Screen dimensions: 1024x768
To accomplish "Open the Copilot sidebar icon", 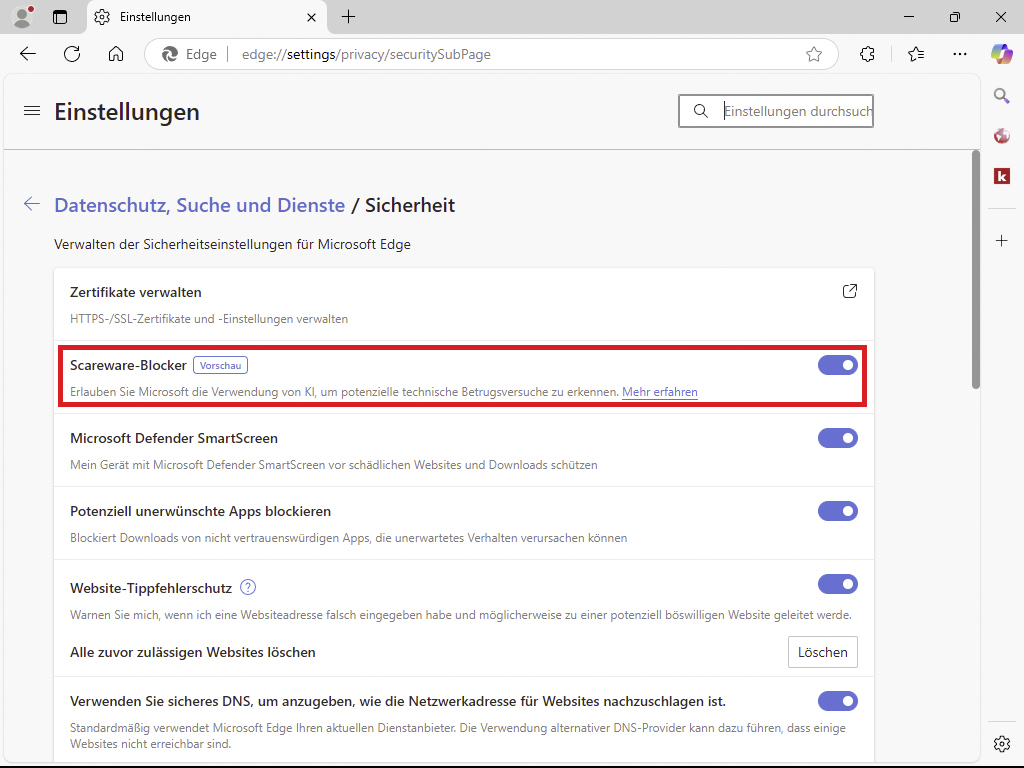I will (1002, 54).
